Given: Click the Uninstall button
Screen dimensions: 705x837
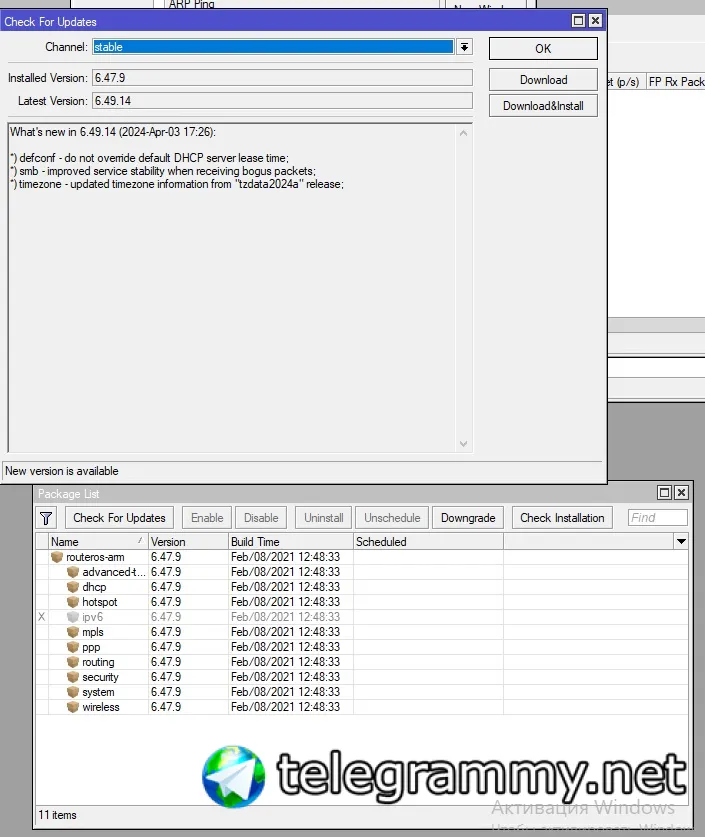Looking at the screenshot, I should pyautogui.click(x=323, y=518).
